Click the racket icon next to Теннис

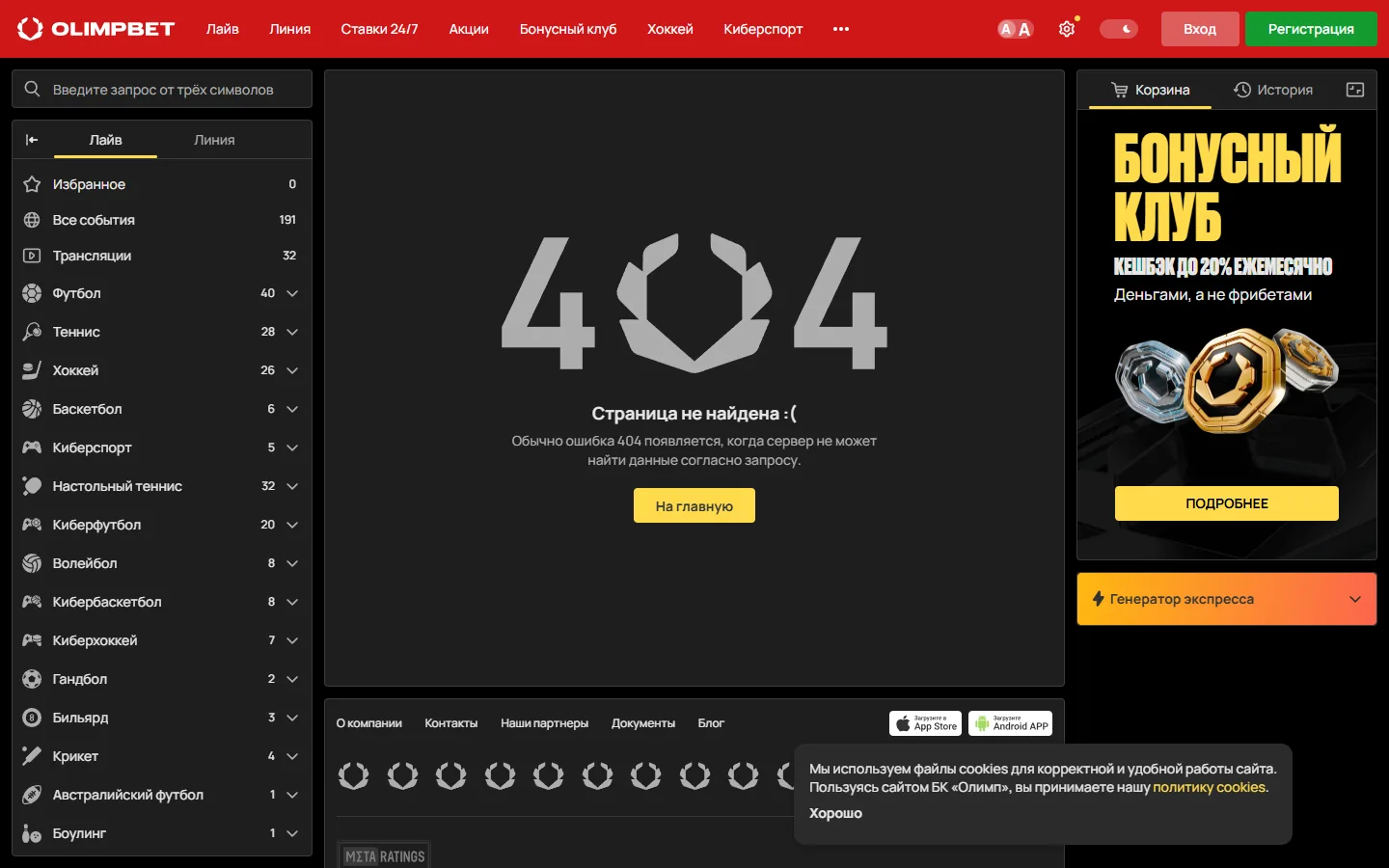pyautogui.click(x=32, y=332)
